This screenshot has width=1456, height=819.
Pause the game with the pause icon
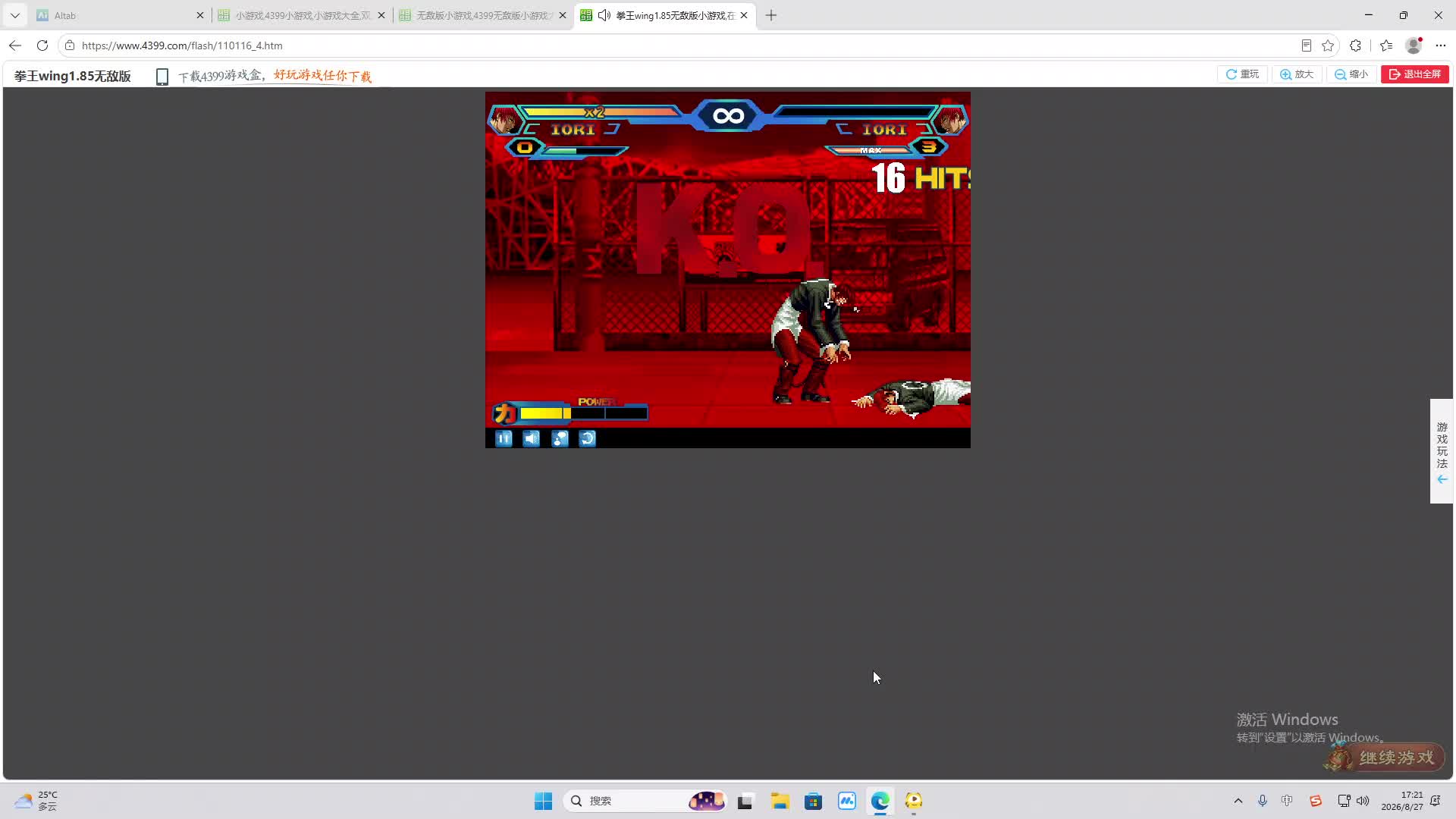pos(504,438)
